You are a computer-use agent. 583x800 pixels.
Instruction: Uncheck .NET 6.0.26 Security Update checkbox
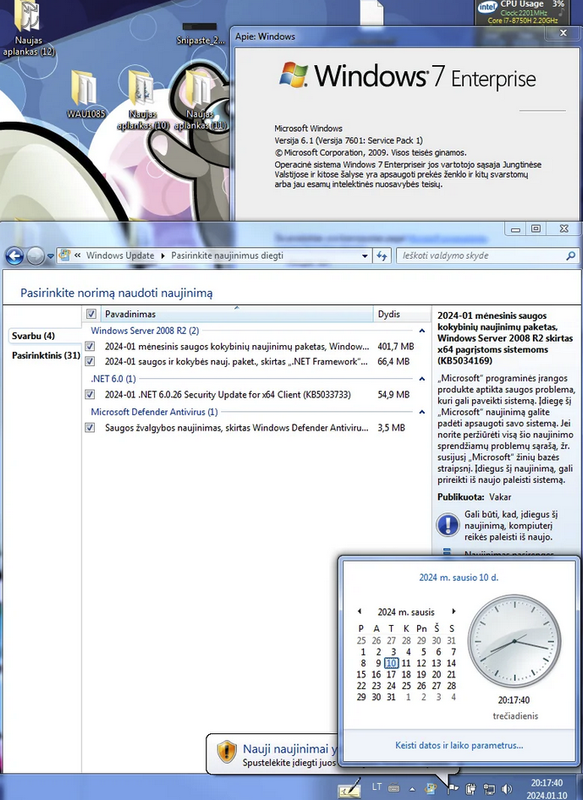[x=90, y=394]
